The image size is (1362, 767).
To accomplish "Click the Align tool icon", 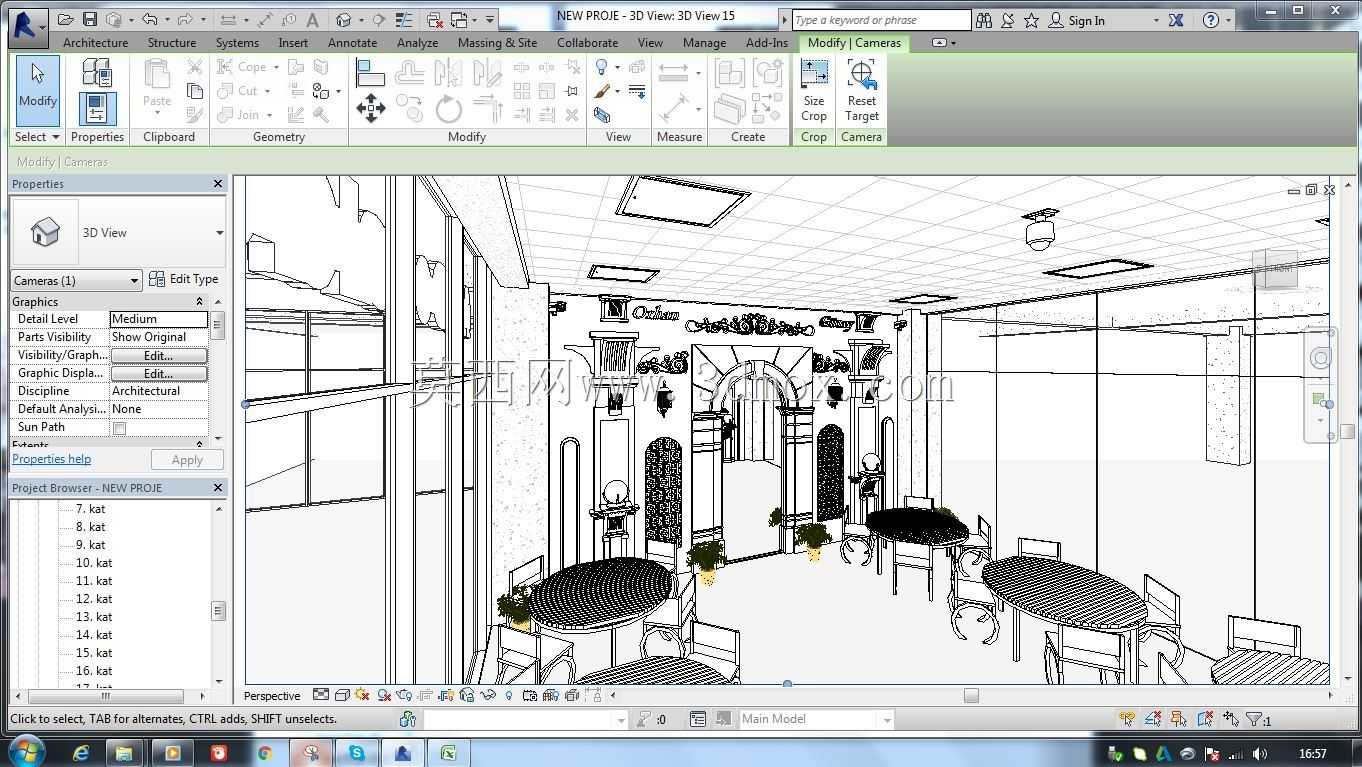I will click(370, 72).
